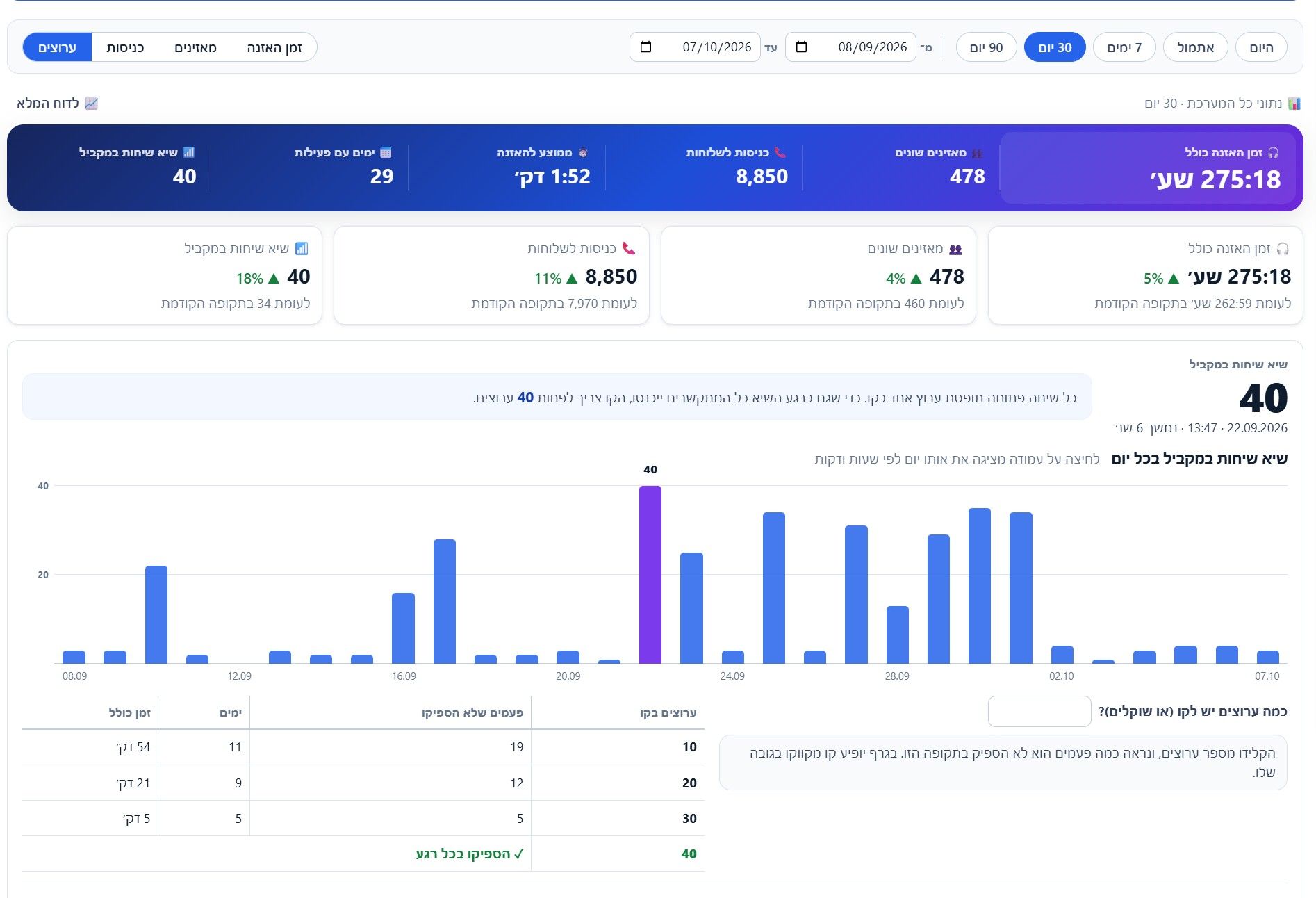1316x898 pixels.
Task: Click the purple peak bar labeled 40
Action: tap(650, 574)
